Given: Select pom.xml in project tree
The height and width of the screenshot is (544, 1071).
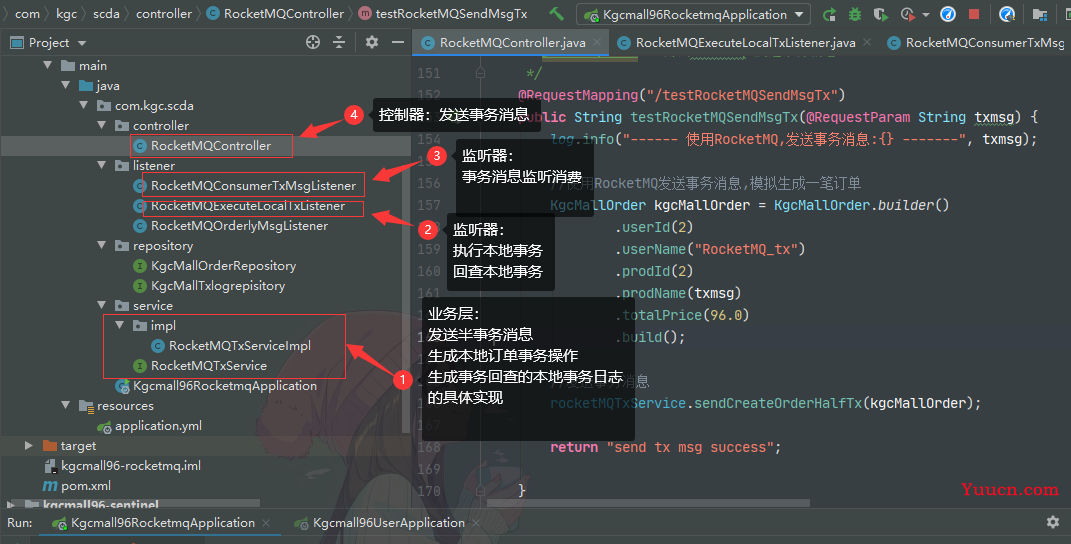Looking at the screenshot, I should click(x=85, y=486).
